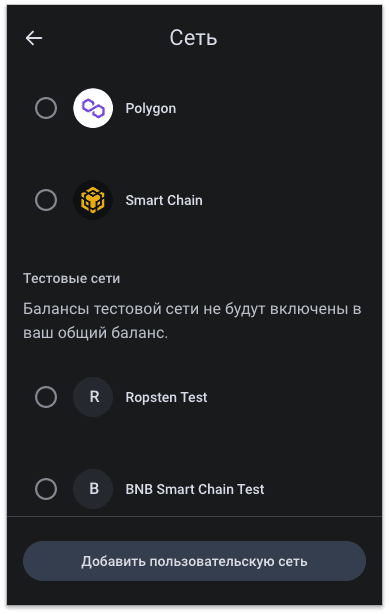Screen dimensions: 389x614
Task: Click the Ropsten Test network label
Action: [x=166, y=397]
